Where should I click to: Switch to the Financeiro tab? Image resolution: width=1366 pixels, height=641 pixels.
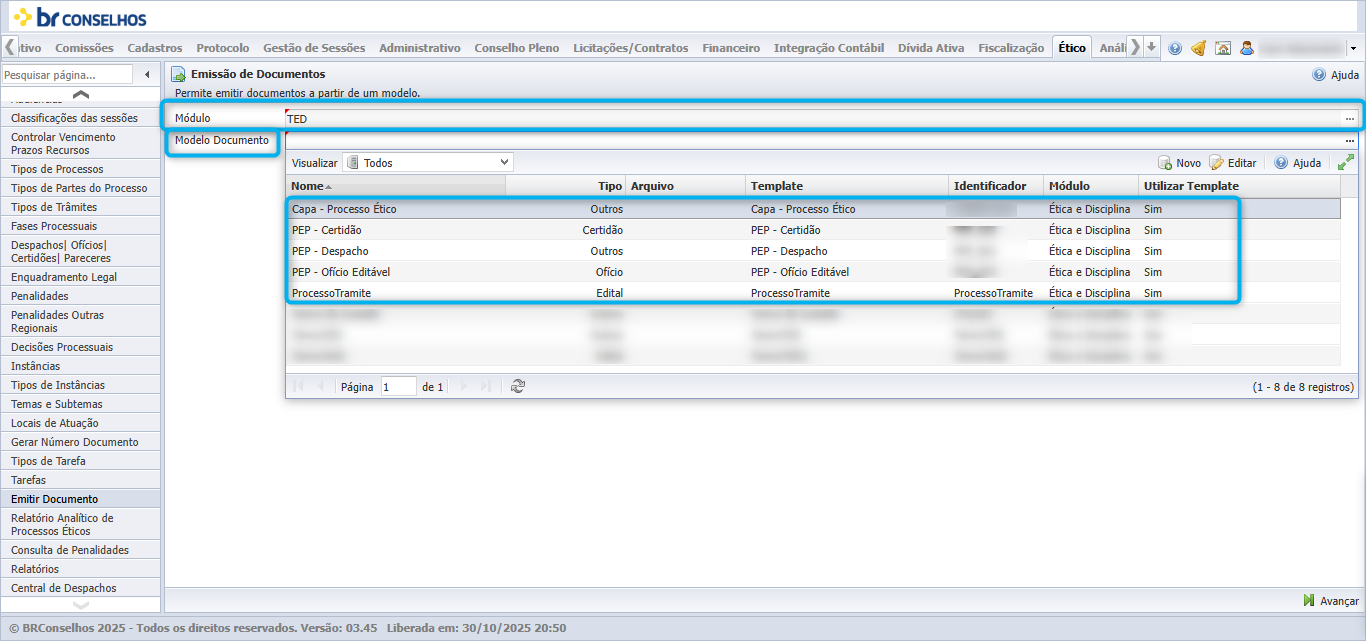[731, 47]
